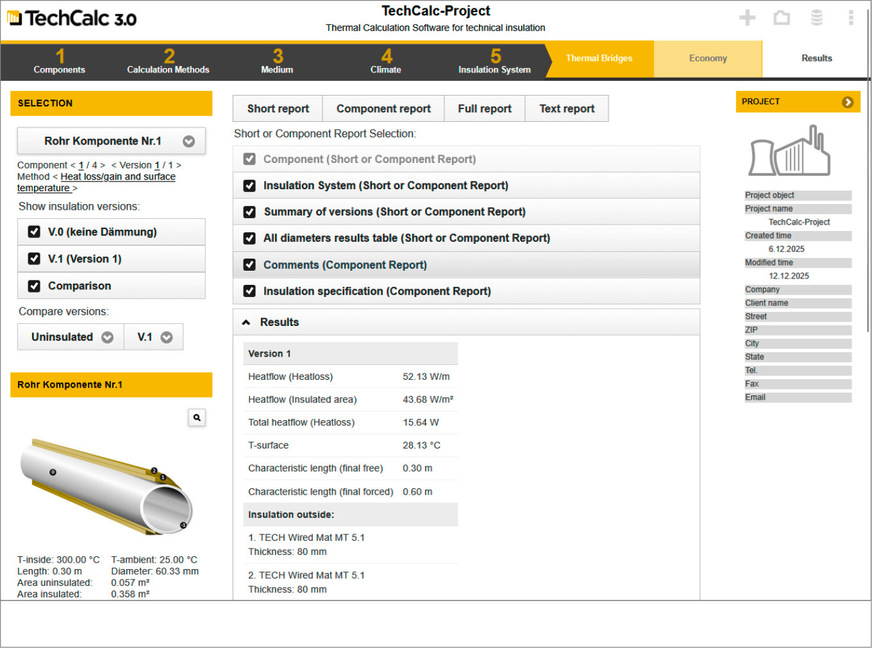Toggle Comments (Component Report) checkbox
The height and width of the screenshot is (648, 872).
(x=249, y=265)
